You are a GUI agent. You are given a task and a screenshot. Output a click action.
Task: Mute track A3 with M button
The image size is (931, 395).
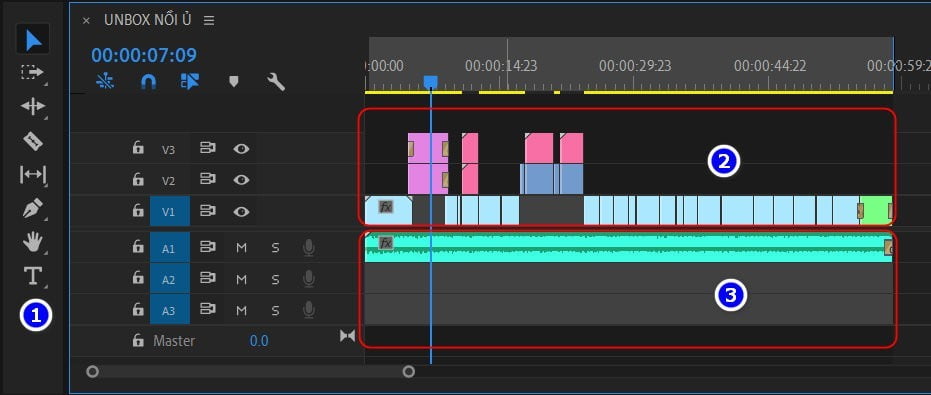(x=241, y=310)
